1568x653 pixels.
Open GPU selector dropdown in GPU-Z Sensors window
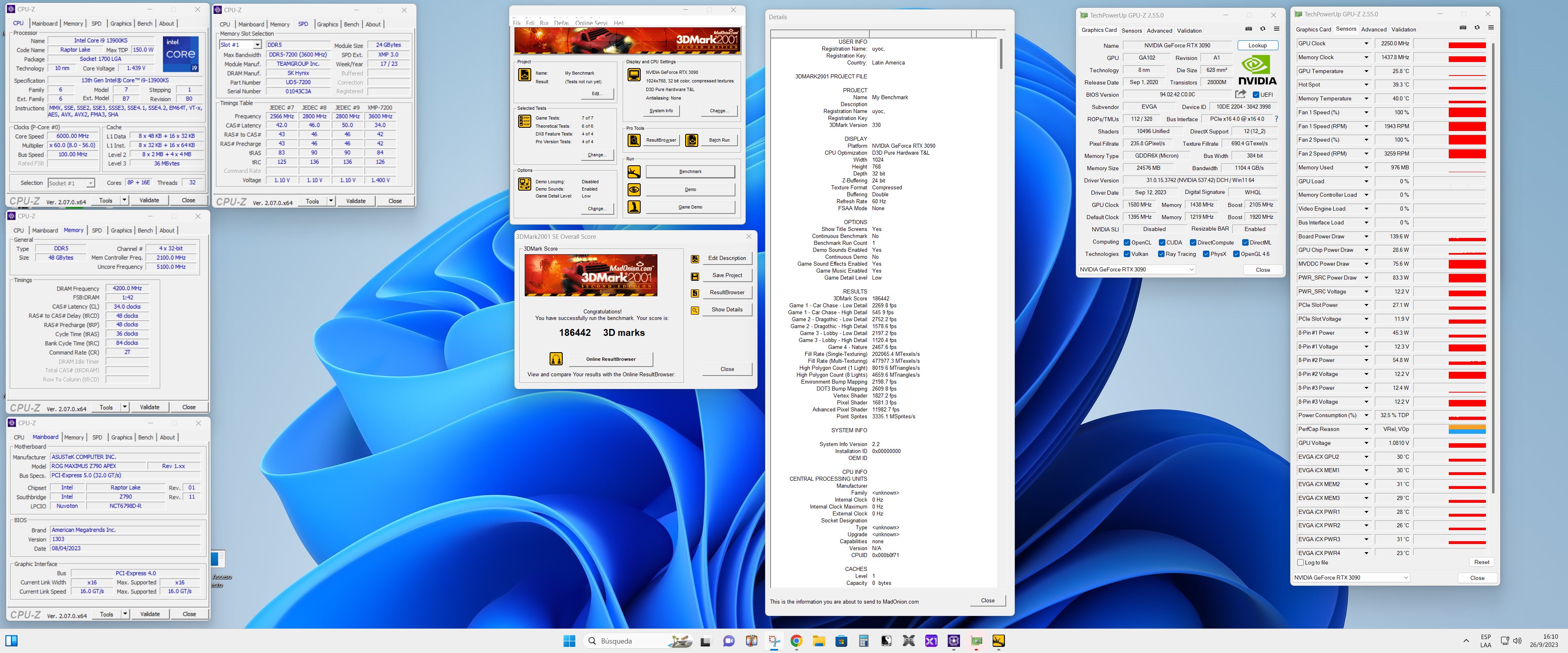(1351, 577)
